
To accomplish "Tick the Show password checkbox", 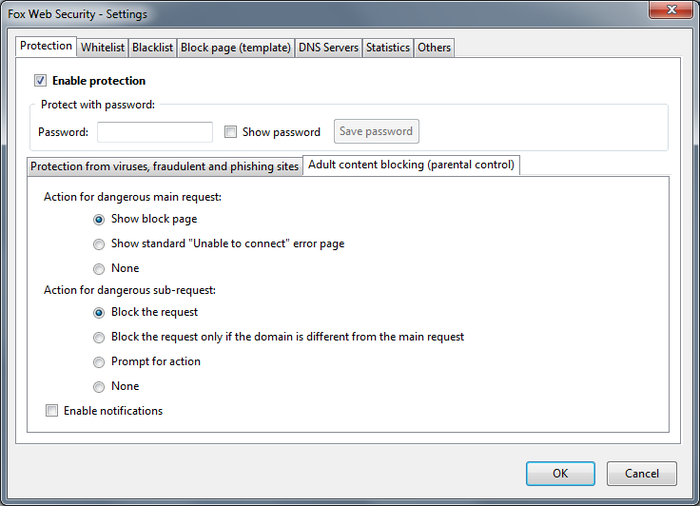I will coord(230,132).
